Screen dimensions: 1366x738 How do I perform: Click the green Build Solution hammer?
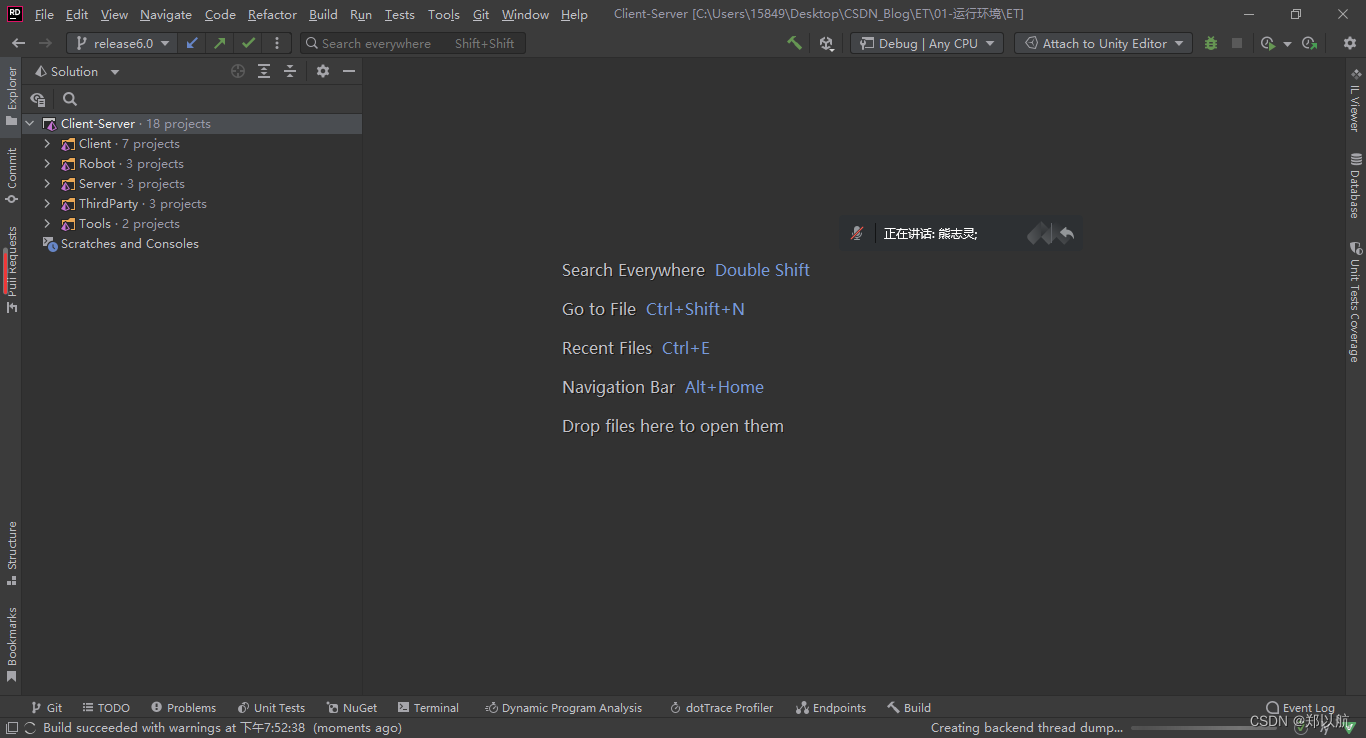tap(794, 43)
